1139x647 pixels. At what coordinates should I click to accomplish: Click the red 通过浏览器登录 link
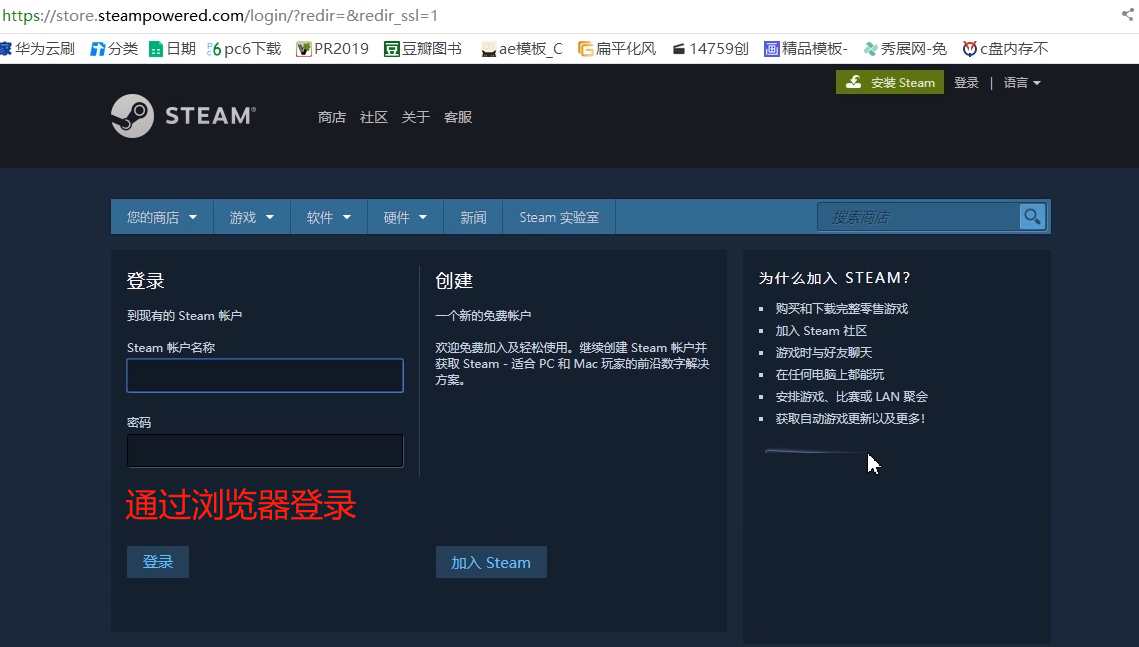click(240, 506)
